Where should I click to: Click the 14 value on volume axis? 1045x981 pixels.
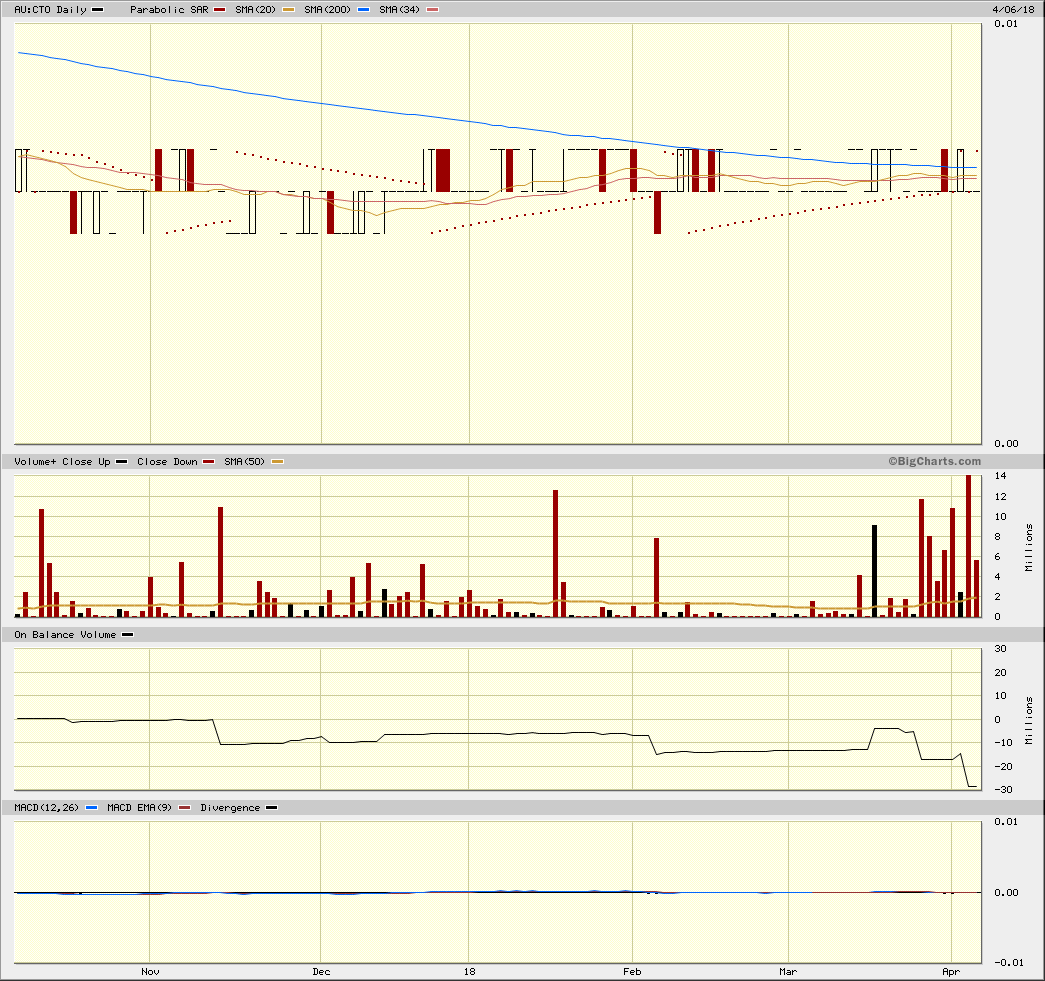tap(1000, 476)
